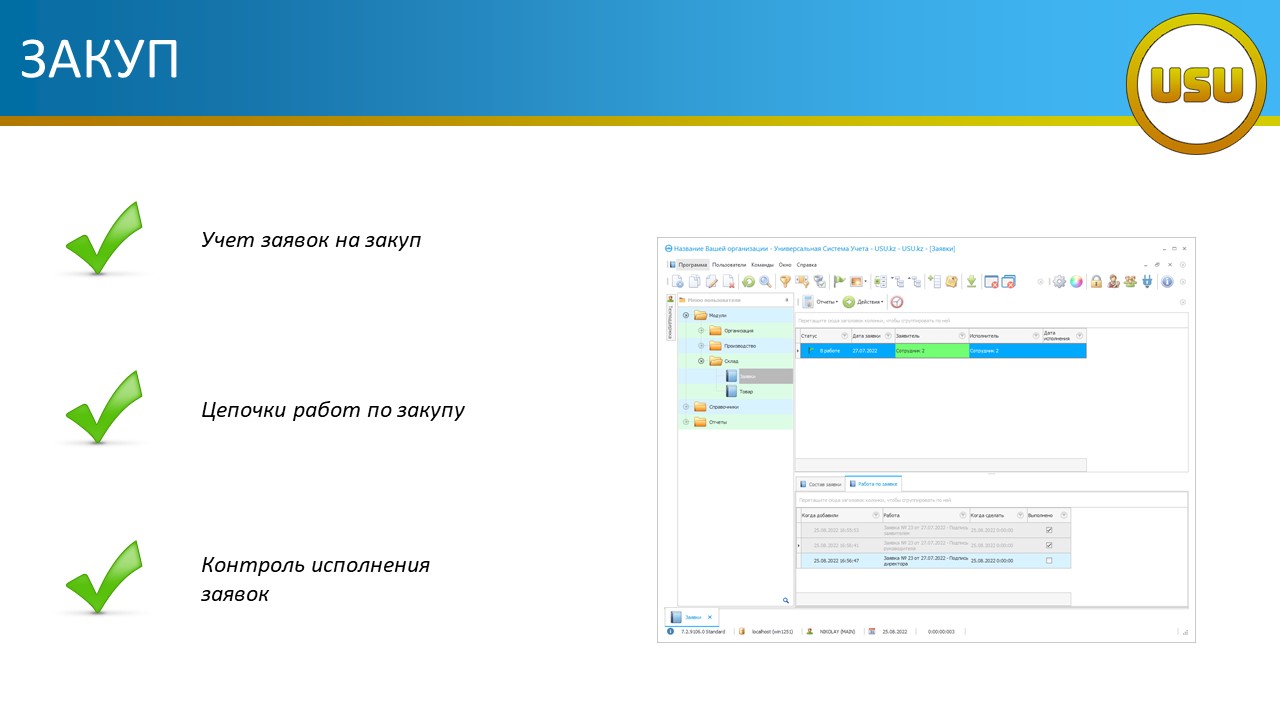Click the orange note puzzle icon

coord(951,282)
